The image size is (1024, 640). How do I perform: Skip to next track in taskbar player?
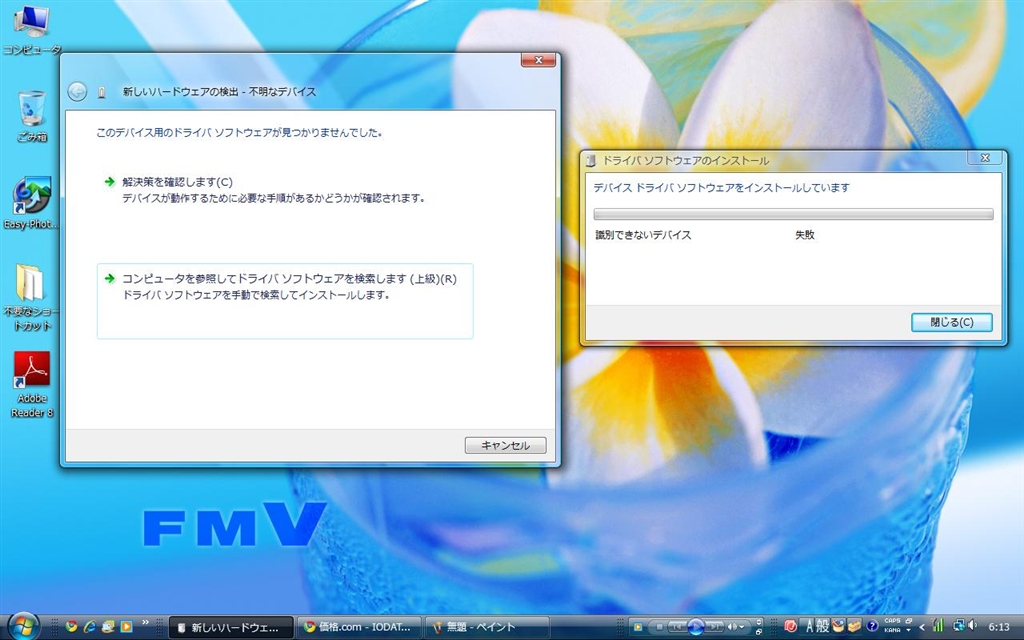[714, 627]
